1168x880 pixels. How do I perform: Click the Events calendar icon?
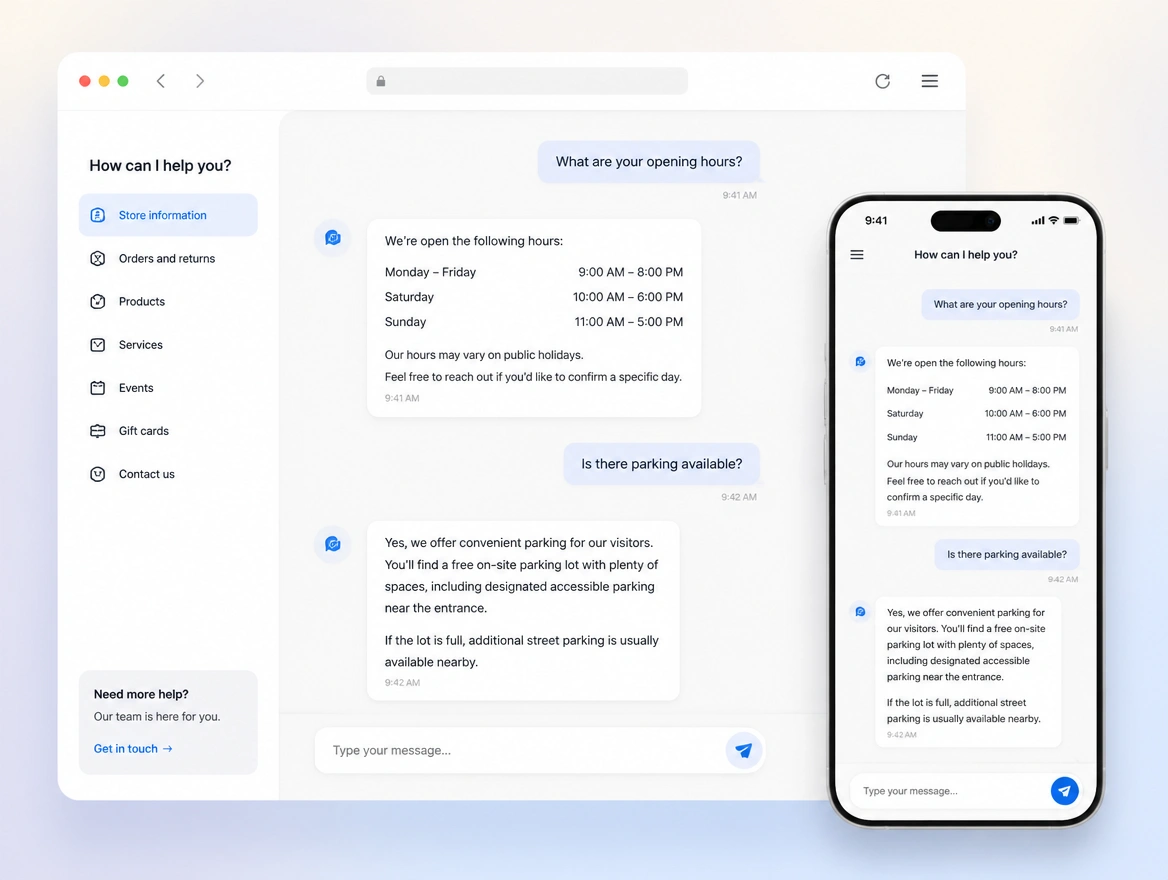click(x=98, y=388)
